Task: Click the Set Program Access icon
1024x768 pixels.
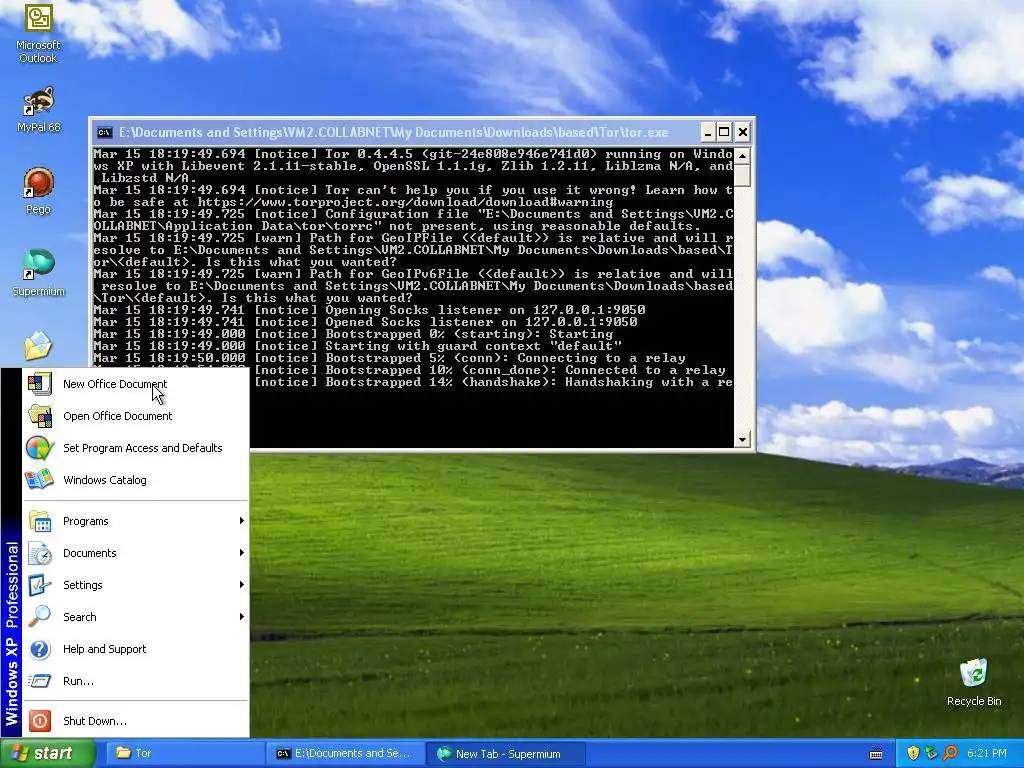Action: (x=40, y=448)
